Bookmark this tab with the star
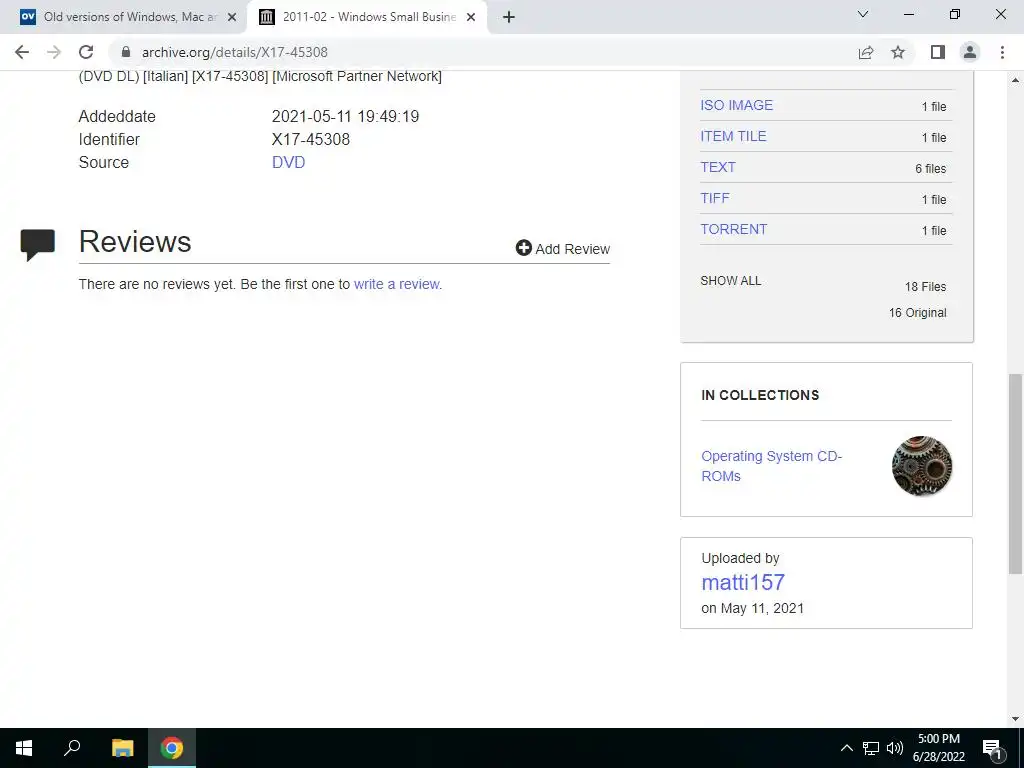 [x=898, y=52]
